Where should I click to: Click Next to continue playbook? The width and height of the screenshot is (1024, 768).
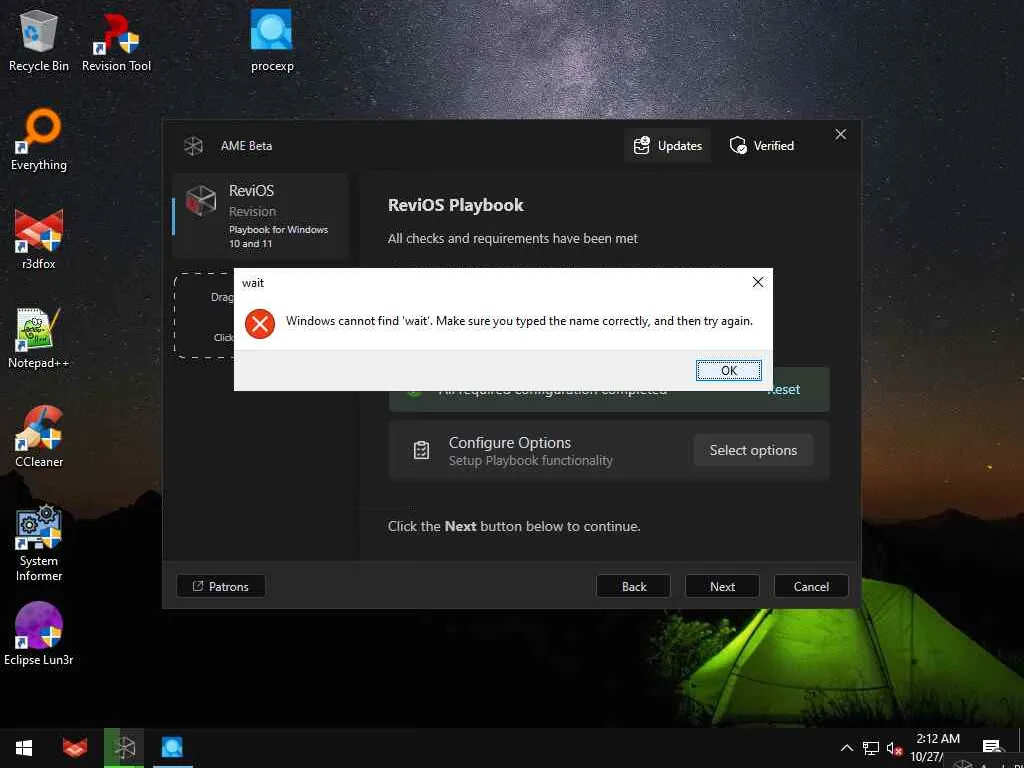click(722, 586)
